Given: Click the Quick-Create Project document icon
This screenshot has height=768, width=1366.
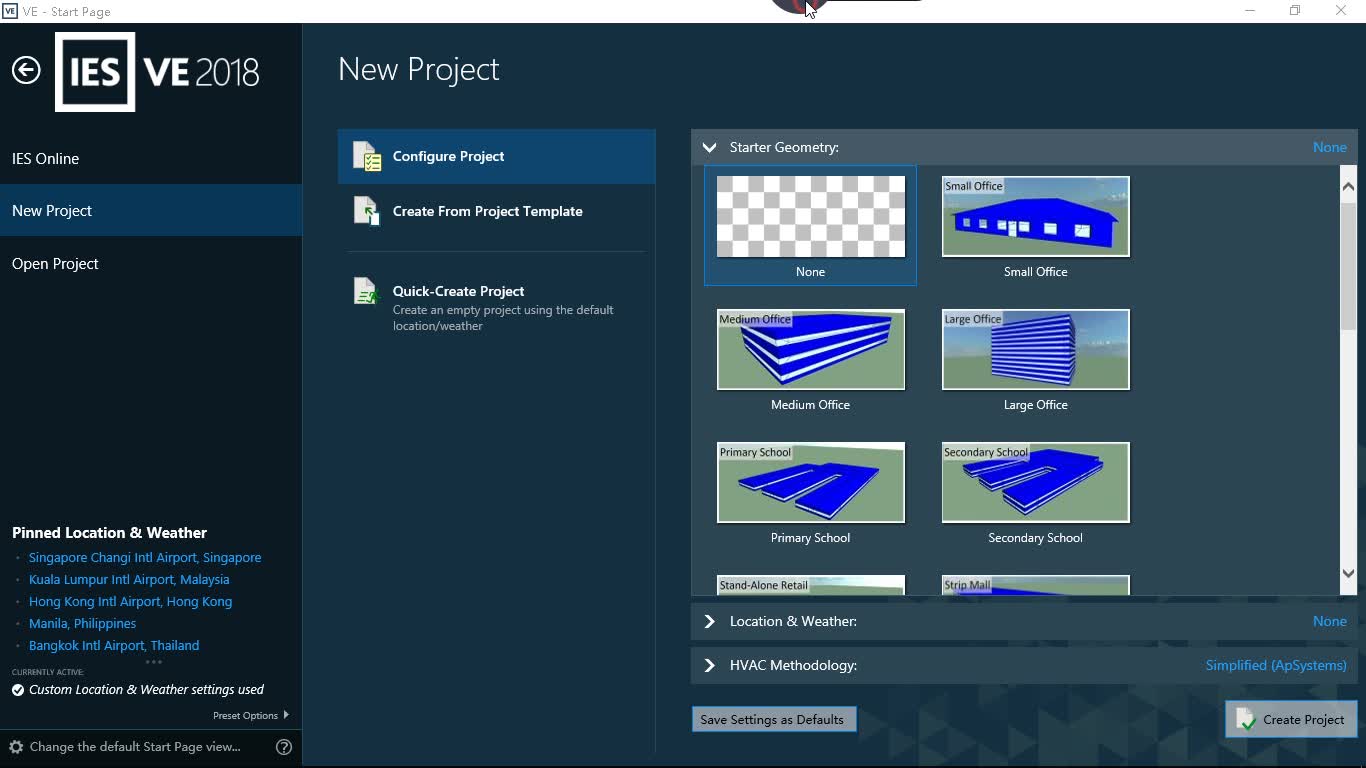Looking at the screenshot, I should pos(367,291).
